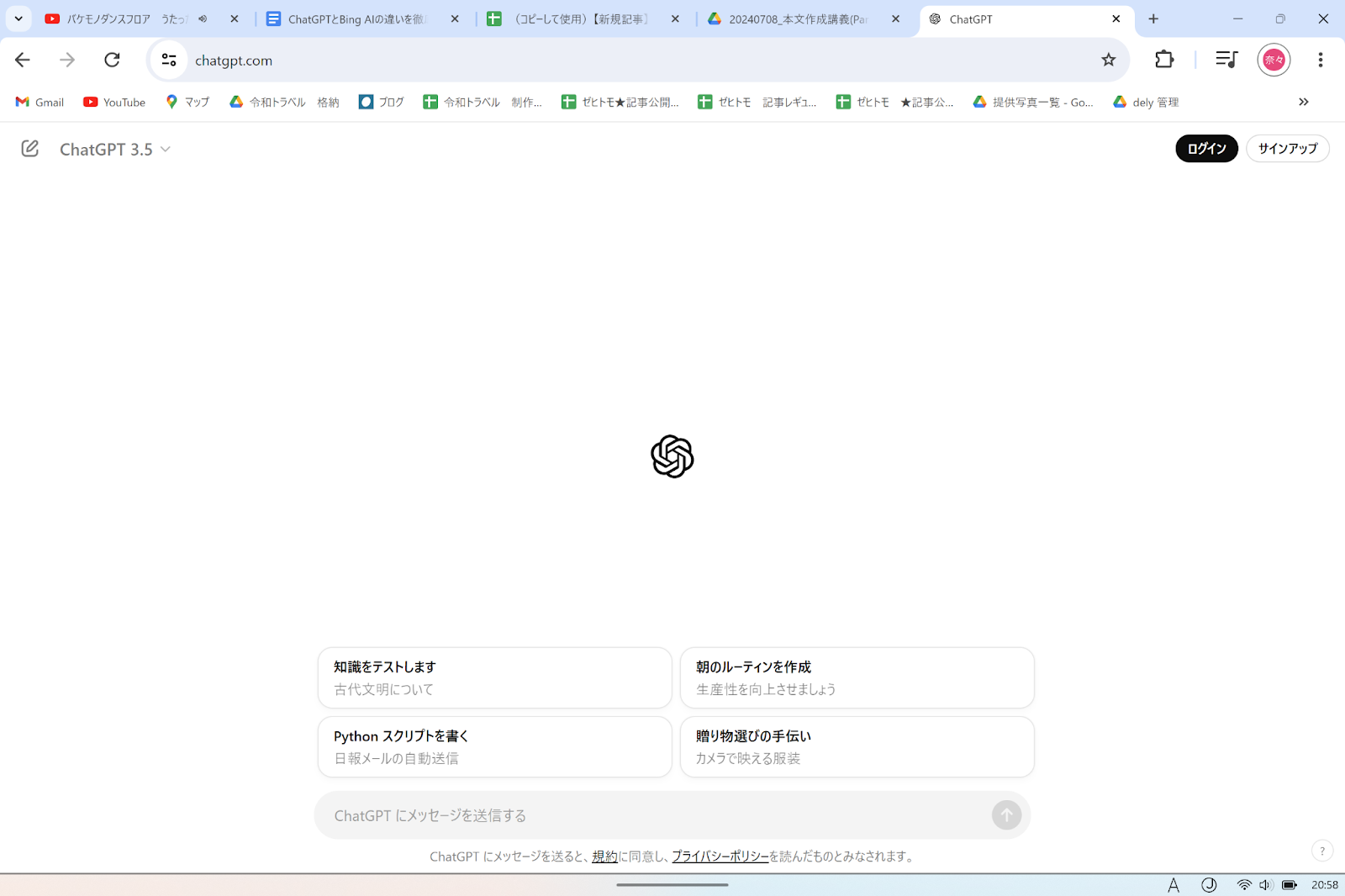Image resolution: width=1345 pixels, height=896 pixels.
Task: Open the Chrome profile avatar
Action: [x=1274, y=60]
